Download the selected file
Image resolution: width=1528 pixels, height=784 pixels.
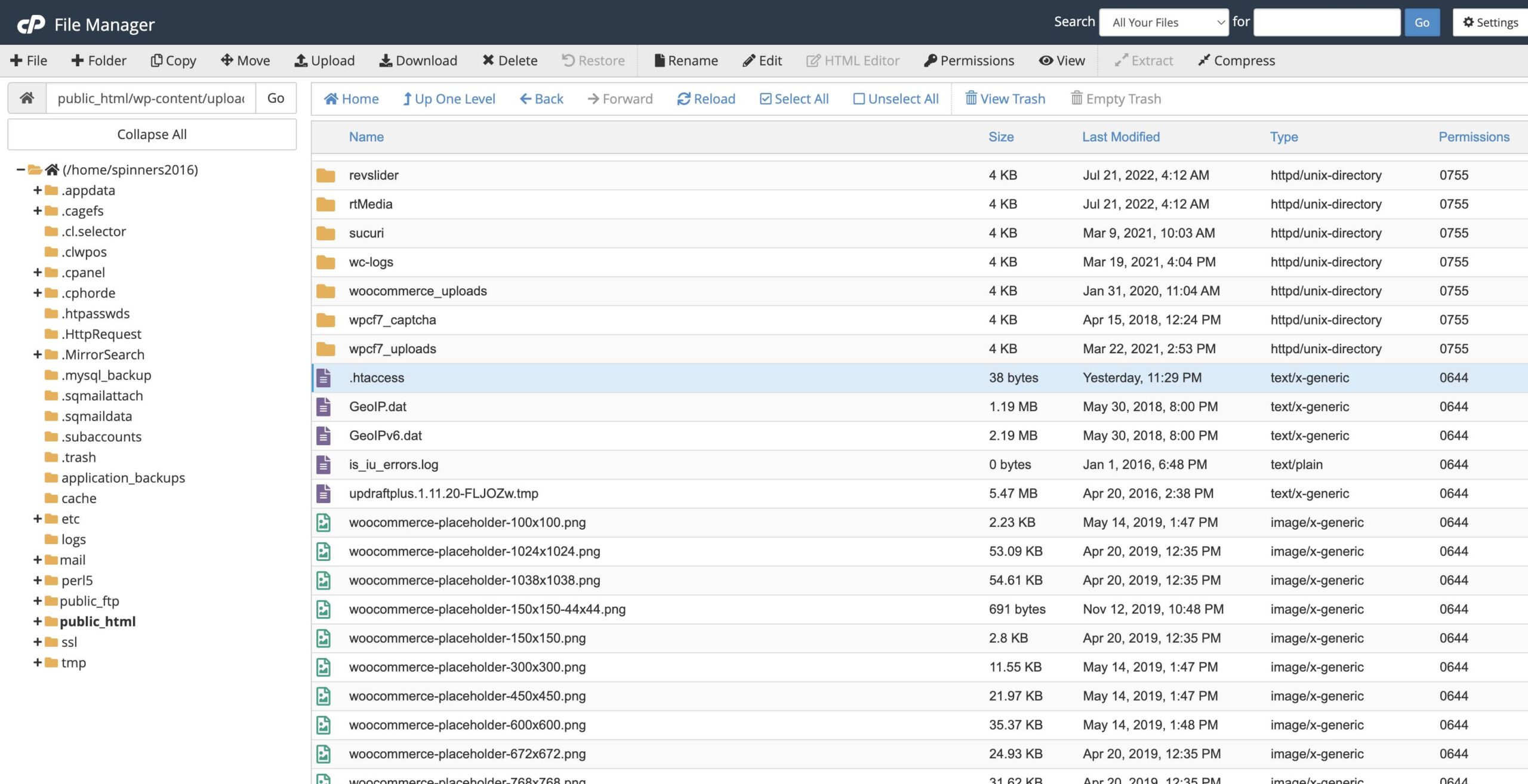[418, 60]
